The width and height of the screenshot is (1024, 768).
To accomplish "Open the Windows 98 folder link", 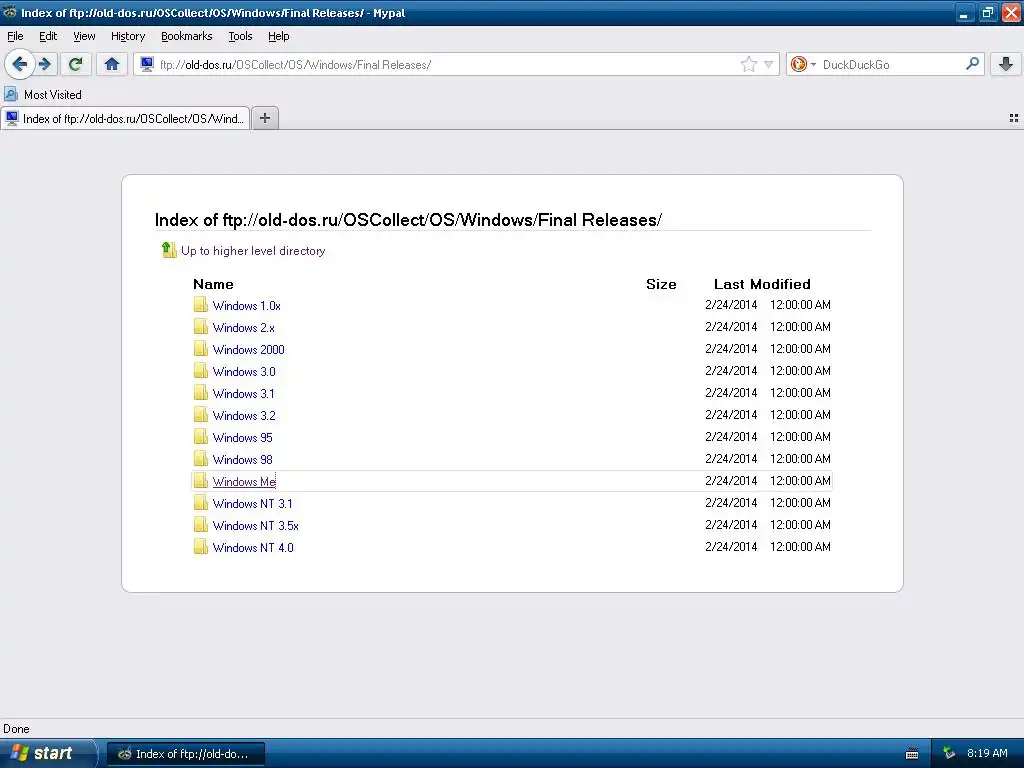I will [242, 460].
